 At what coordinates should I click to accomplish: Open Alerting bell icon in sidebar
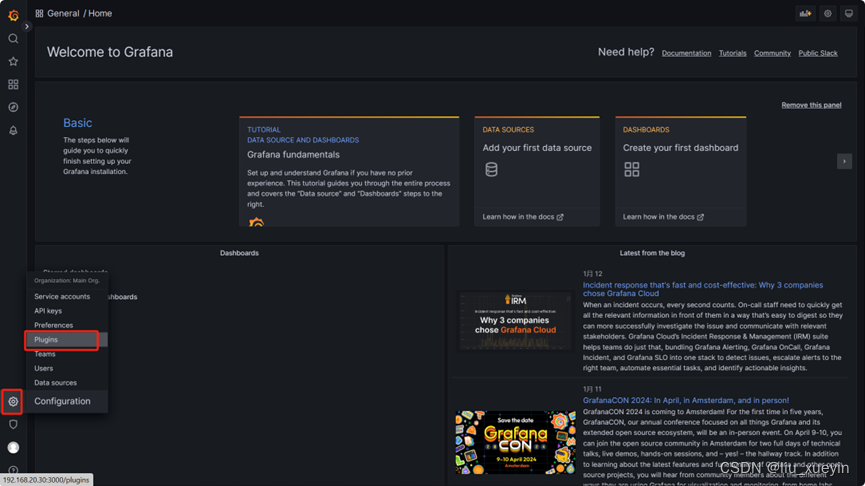[x=13, y=130]
